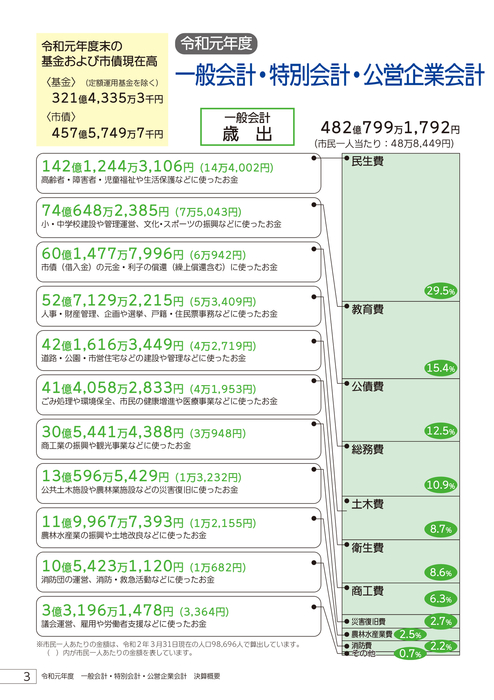
Task: Click the 基金および市債現在高 yellow panel
Action: pos(102,89)
